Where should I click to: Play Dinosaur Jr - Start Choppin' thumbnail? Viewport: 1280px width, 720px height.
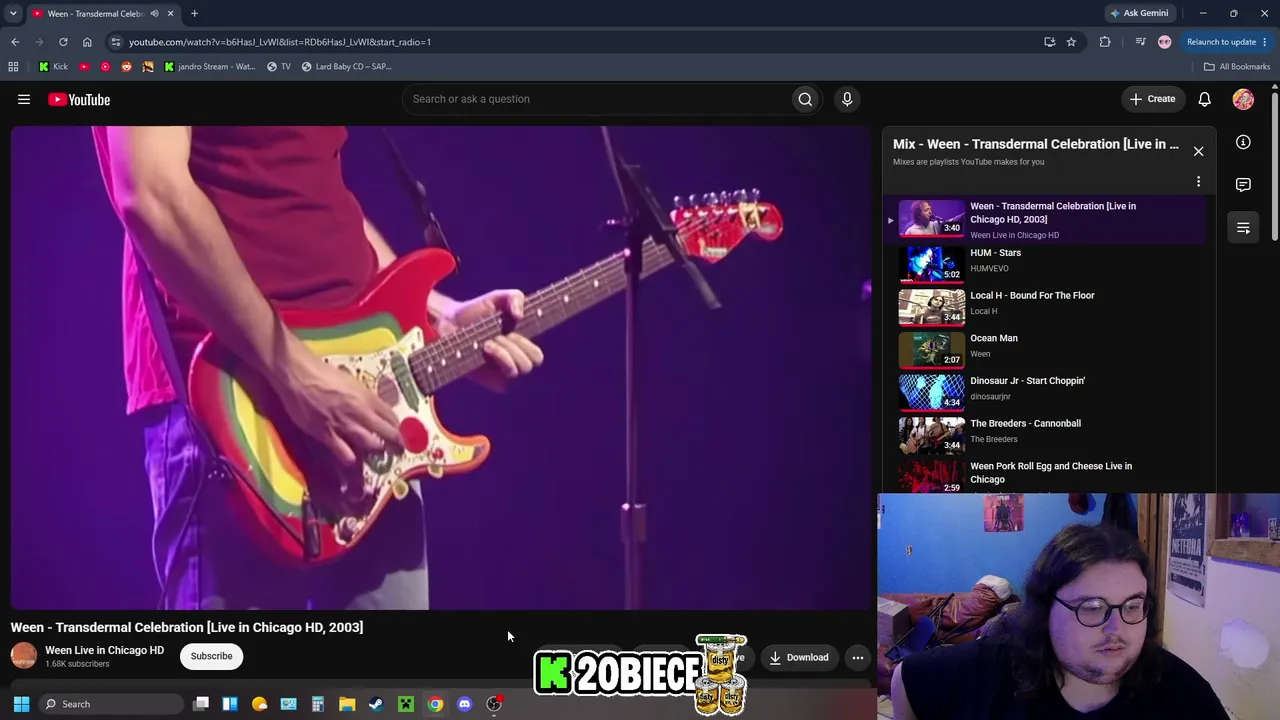tap(931, 392)
